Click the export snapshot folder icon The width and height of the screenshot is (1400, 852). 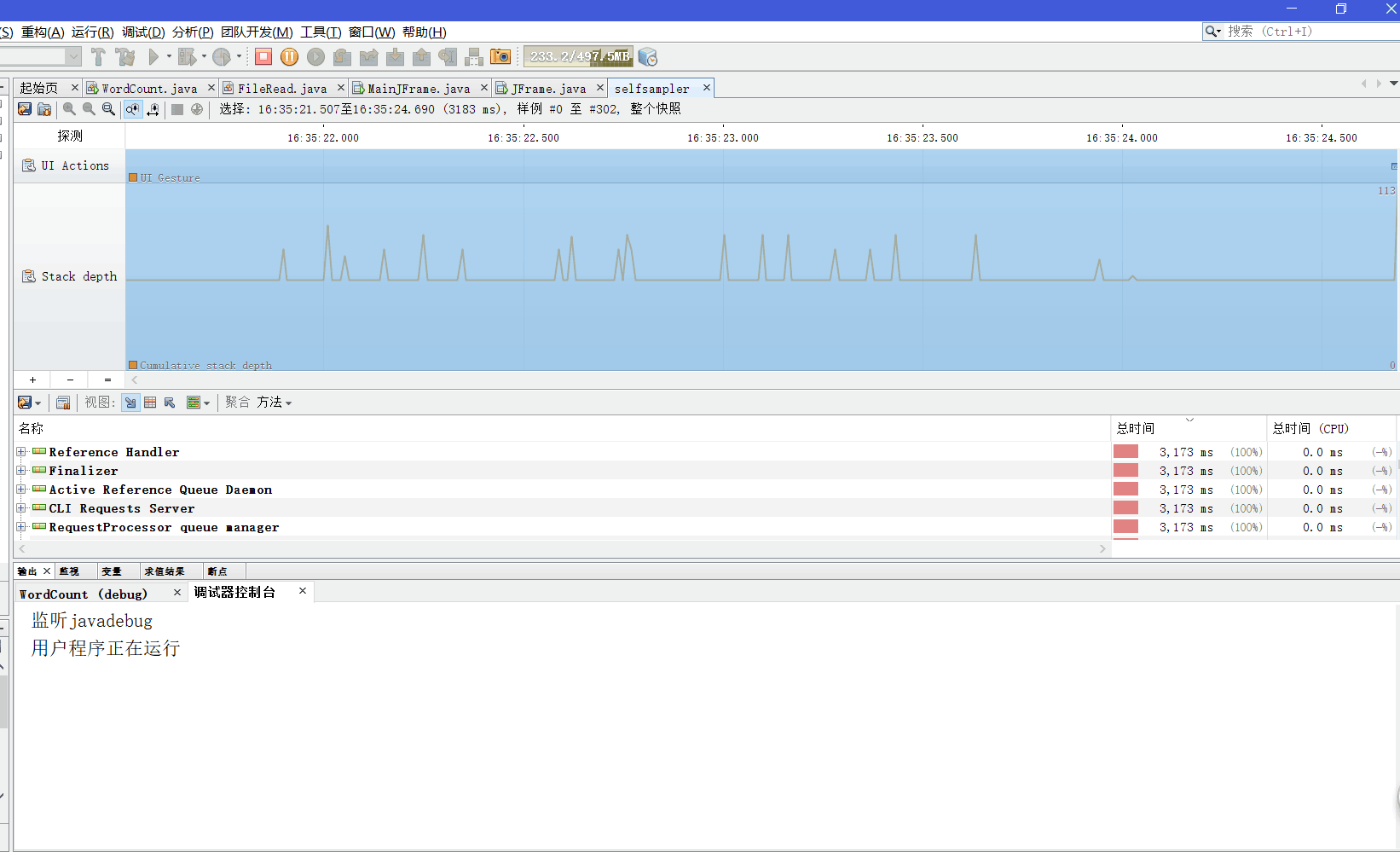44,109
